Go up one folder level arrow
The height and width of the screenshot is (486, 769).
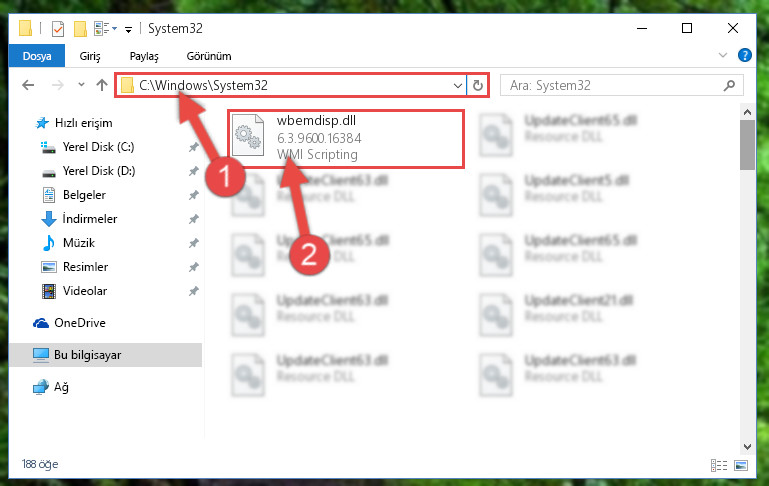tap(102, 85)
